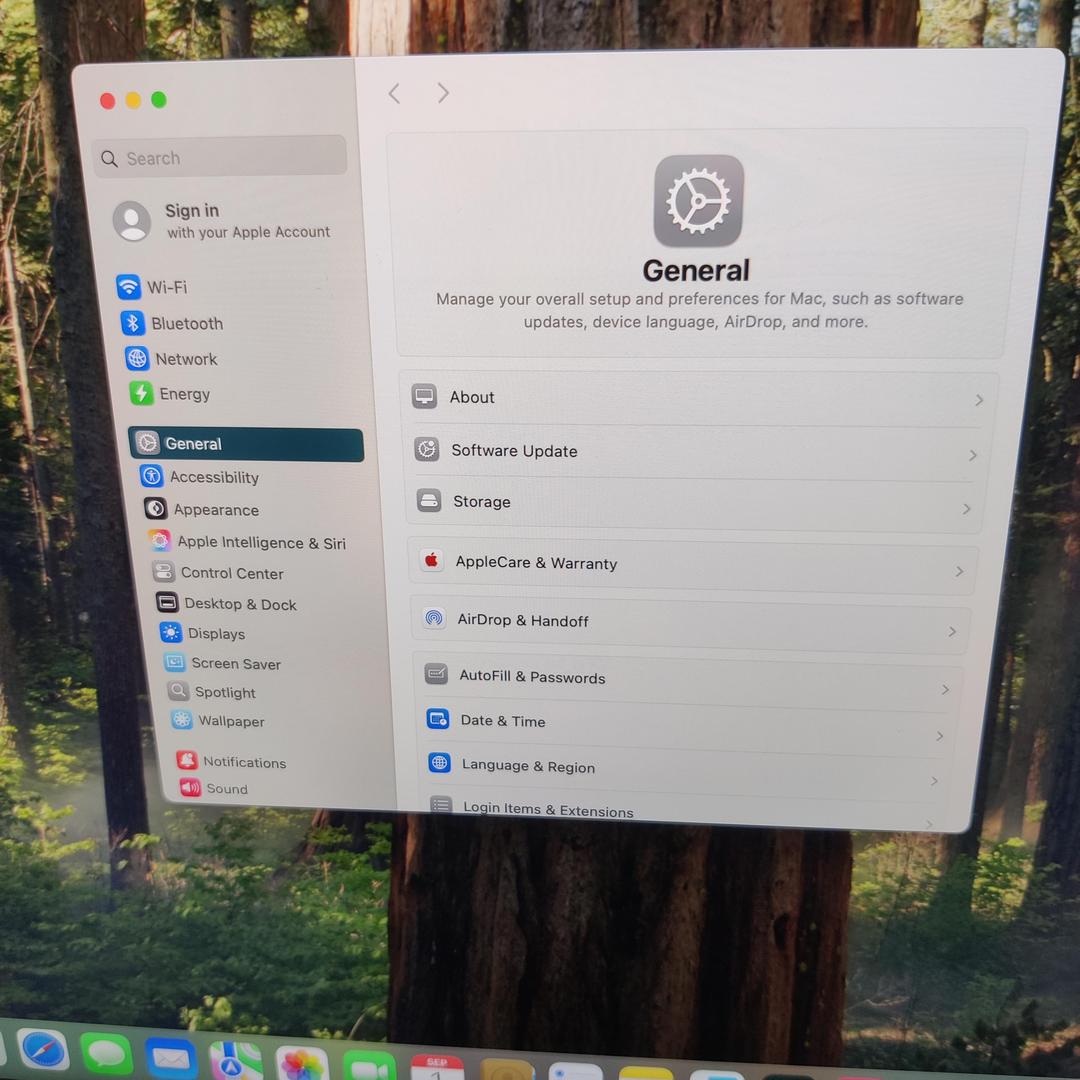Select the Network globe icon in sidebar
1080x1080 pixels.
[x=137, y=358]
